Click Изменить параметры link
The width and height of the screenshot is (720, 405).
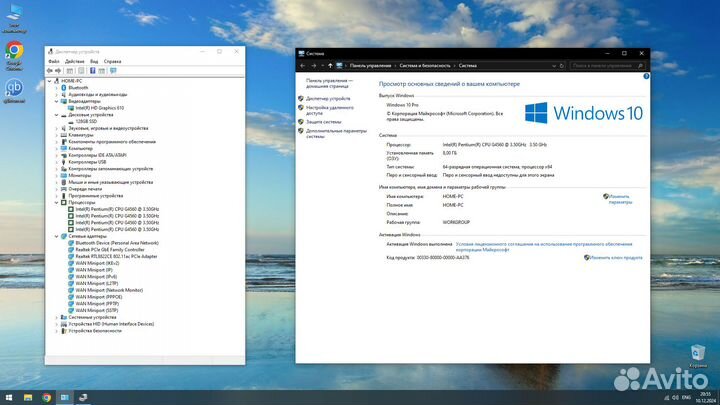click(x=619, y=199)
